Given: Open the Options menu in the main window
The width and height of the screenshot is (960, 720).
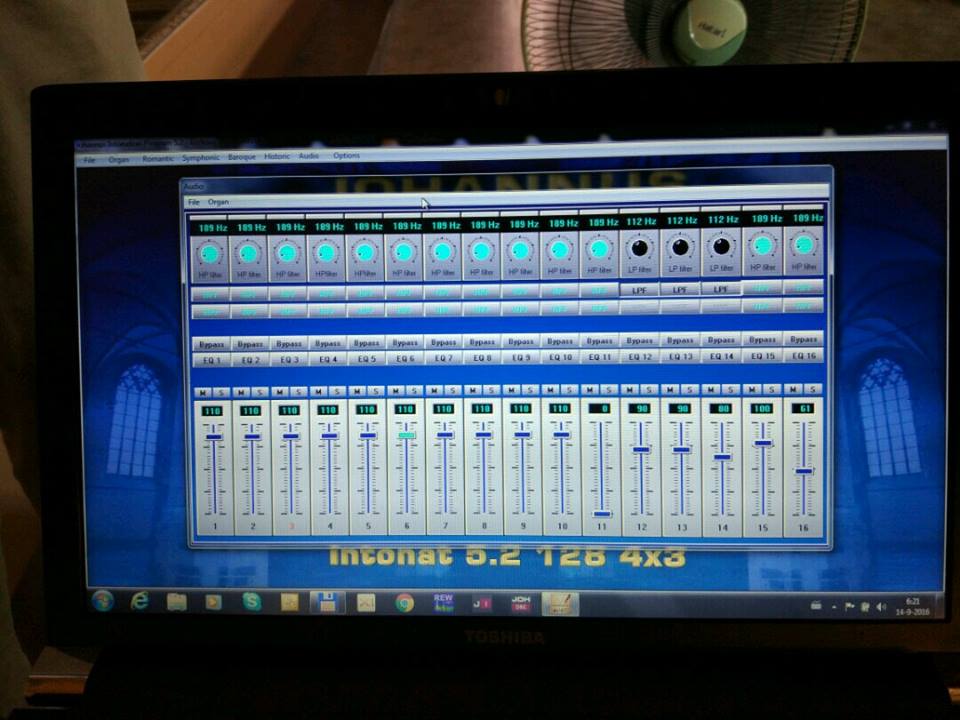Looking at the screenshot, I should coord(347,156).
